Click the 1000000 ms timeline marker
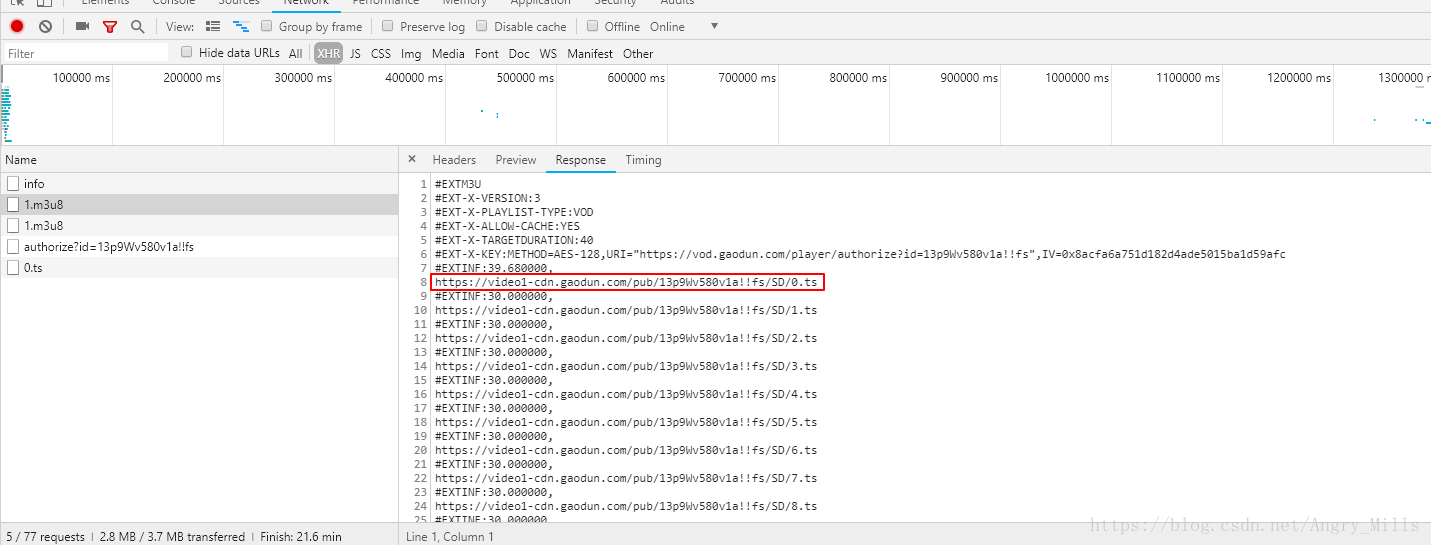Image resolution: width=1431 pixels, height=545 pixels. coord(1077,78)
